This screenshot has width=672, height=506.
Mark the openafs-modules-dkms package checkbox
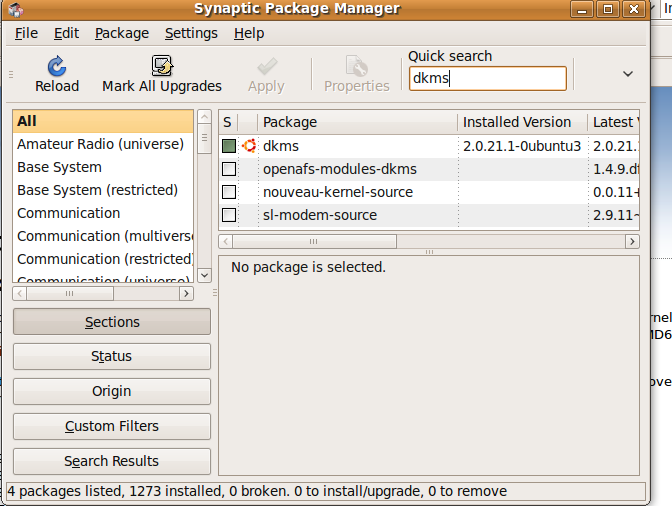click(x=229, y=169)
